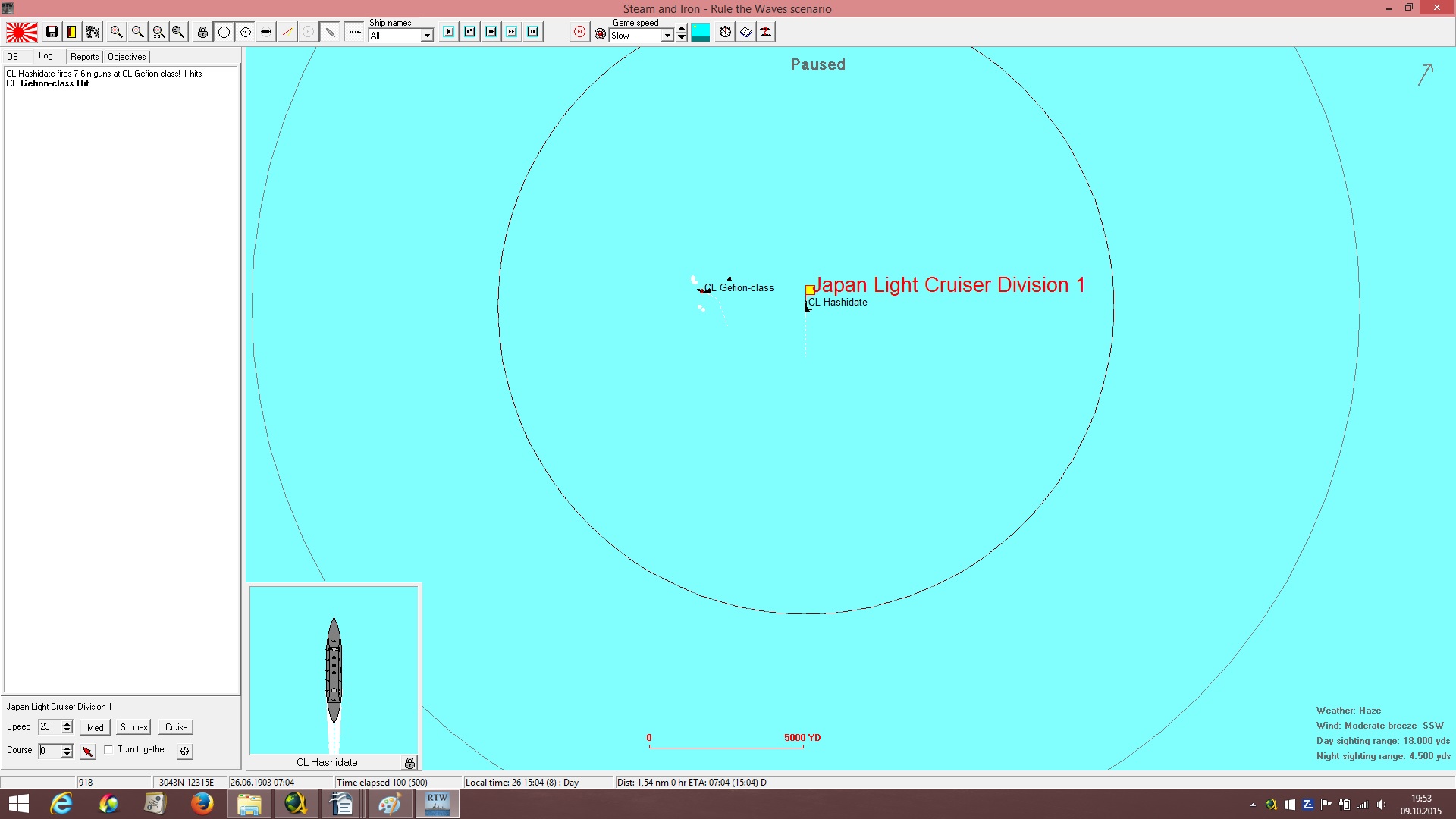Click the Sq max speed button
The height and width of the screenshot is (819, 1456).
tap(133, 727)
